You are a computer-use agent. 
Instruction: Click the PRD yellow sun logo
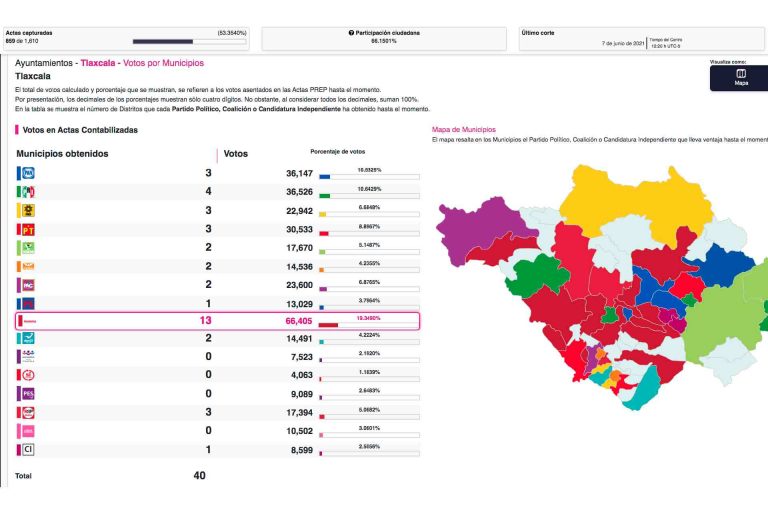28,210
